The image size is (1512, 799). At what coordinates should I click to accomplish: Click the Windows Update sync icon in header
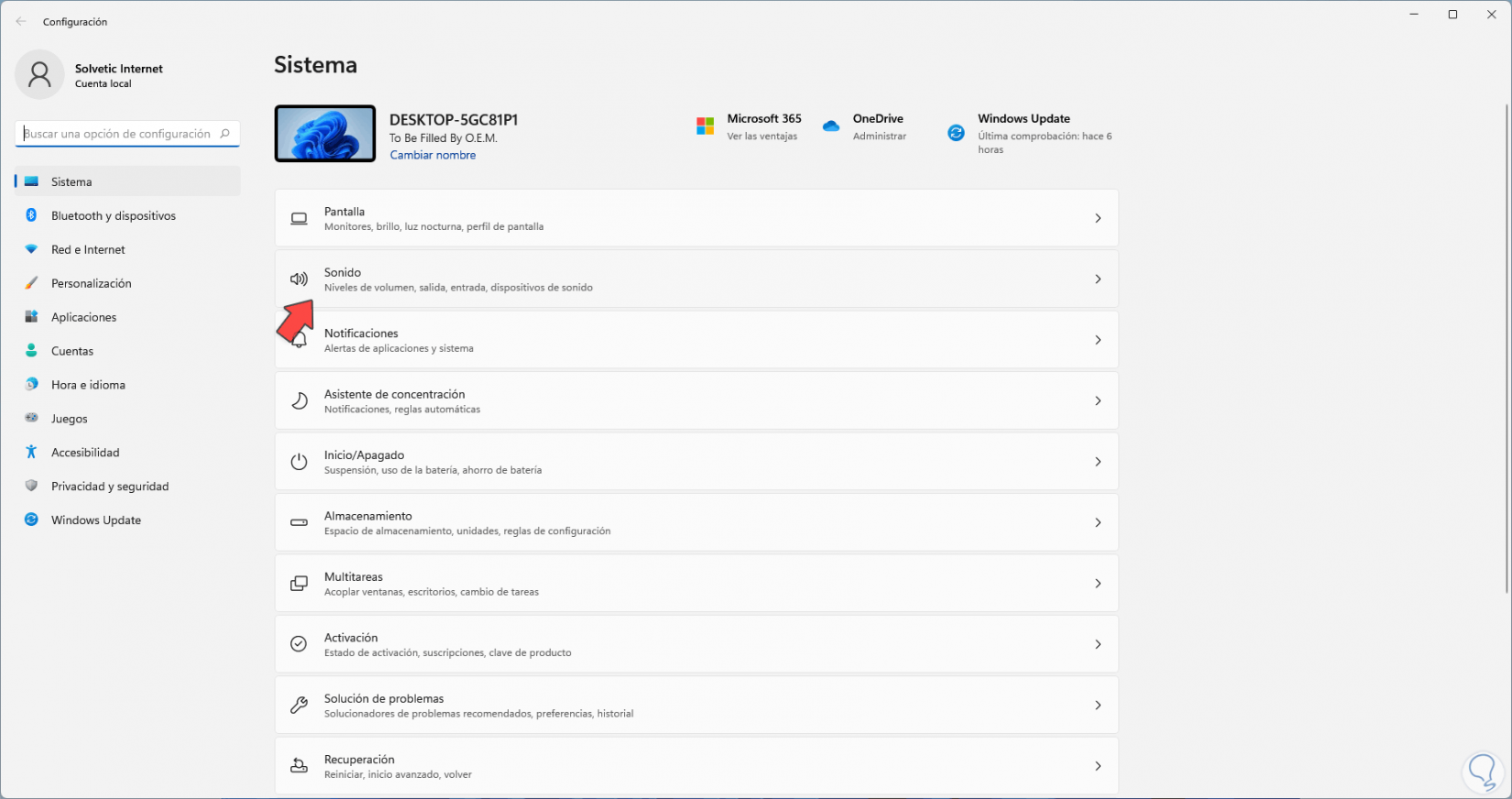pos(956,133)
